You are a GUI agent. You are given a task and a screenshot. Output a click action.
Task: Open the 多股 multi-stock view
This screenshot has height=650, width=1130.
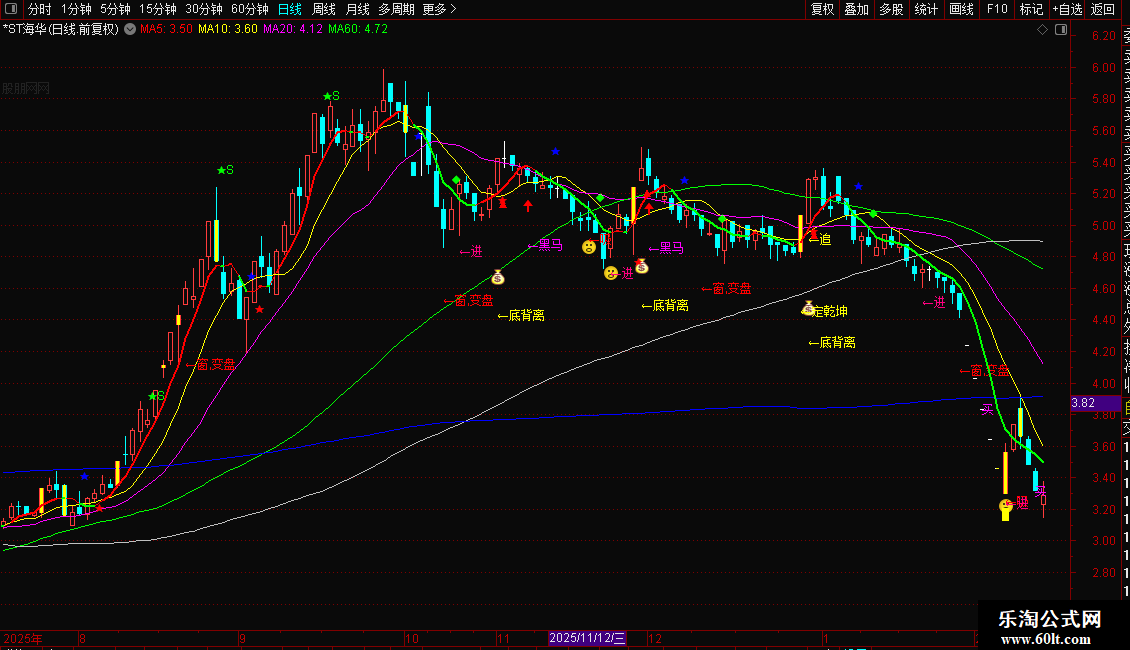(x=891, y=9)
